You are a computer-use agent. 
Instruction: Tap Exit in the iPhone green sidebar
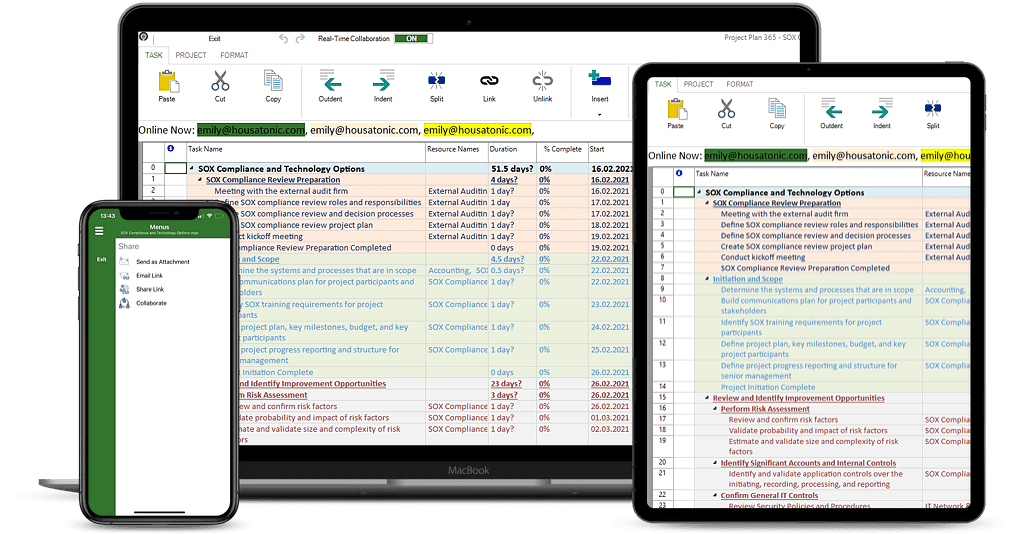click(x=101, y=260)
